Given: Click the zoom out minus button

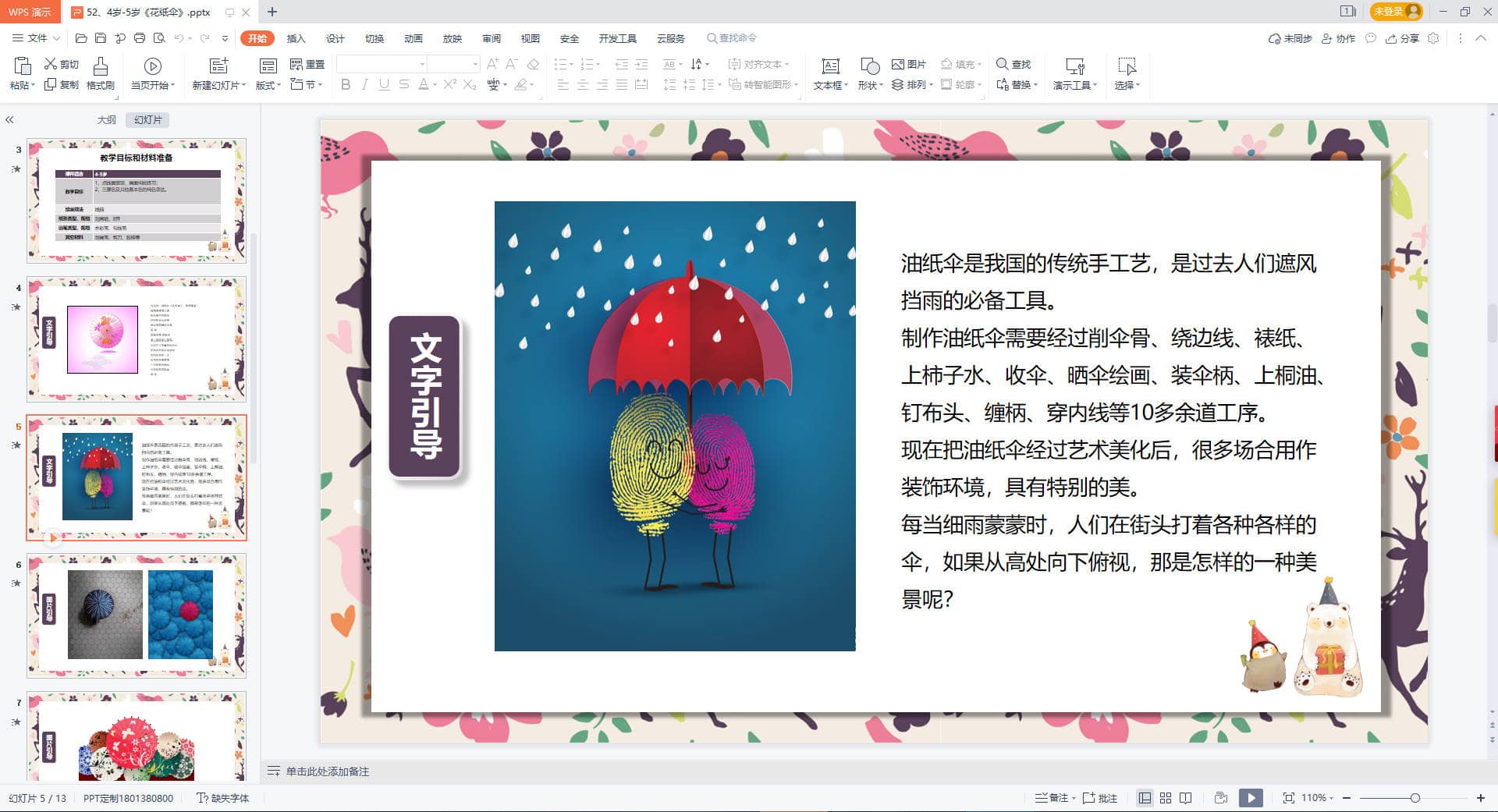Looking at the screenshot, I should click(x=1347, y=798).
